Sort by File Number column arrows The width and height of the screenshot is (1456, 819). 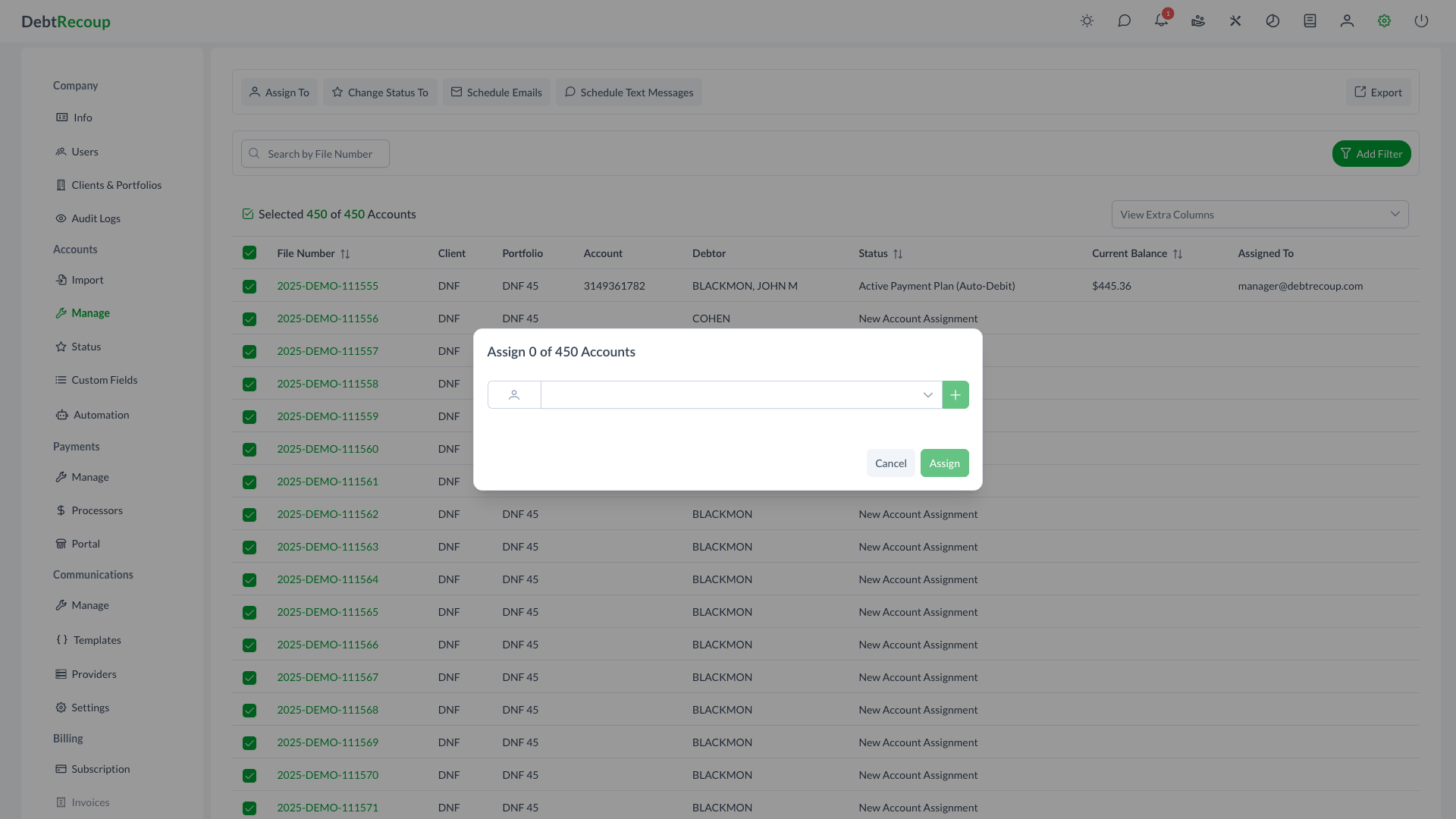coord(345,254)
